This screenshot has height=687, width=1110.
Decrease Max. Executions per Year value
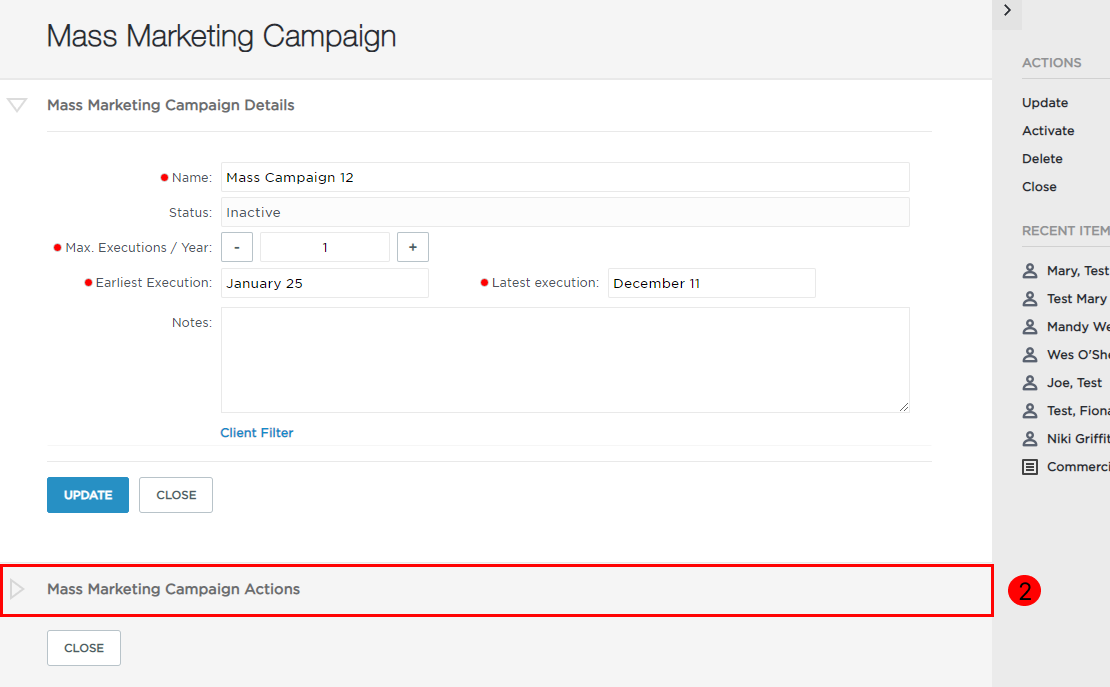[237, 247]
